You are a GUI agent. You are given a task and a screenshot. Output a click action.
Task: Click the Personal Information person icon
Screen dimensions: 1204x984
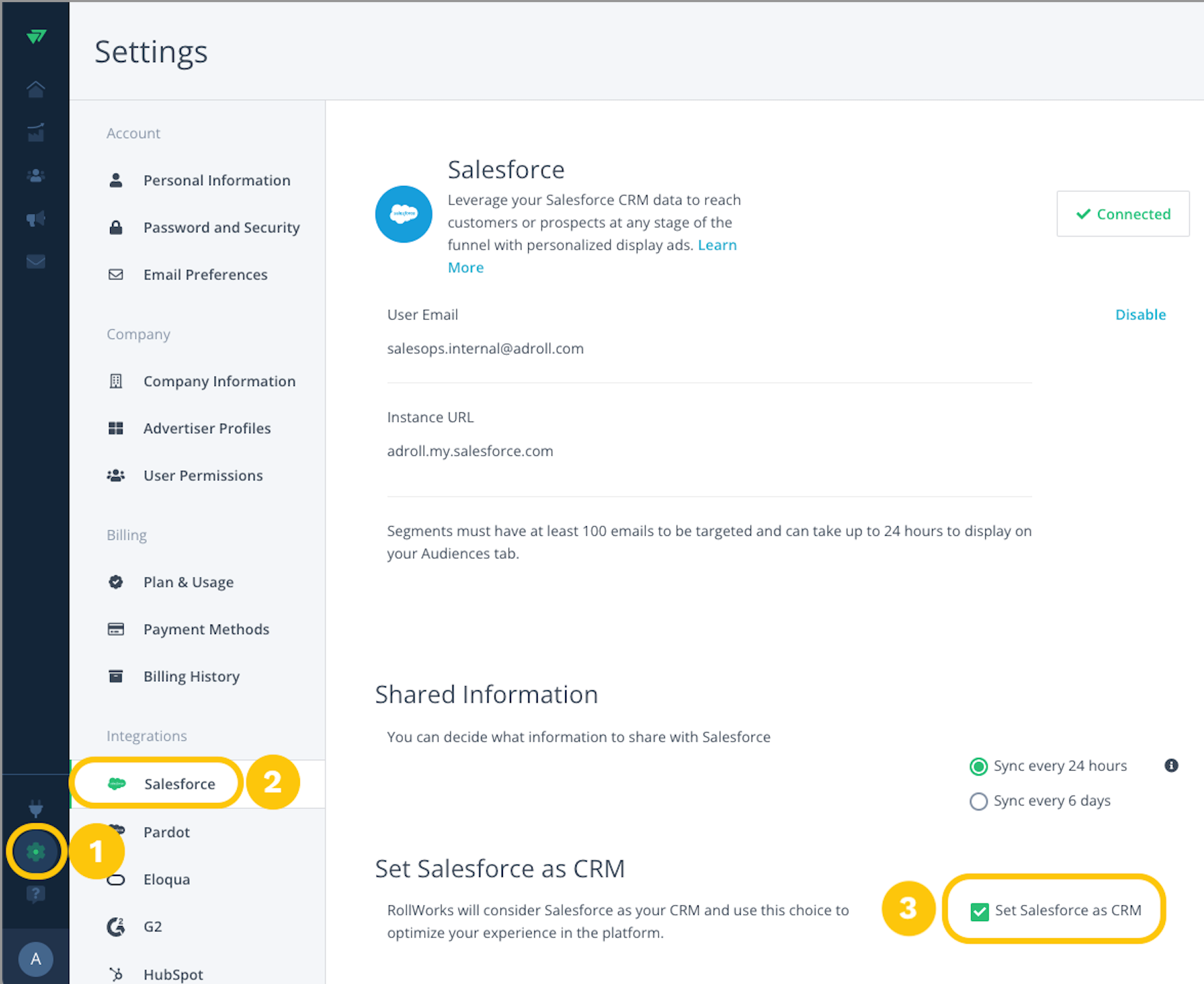click(116, 180)
